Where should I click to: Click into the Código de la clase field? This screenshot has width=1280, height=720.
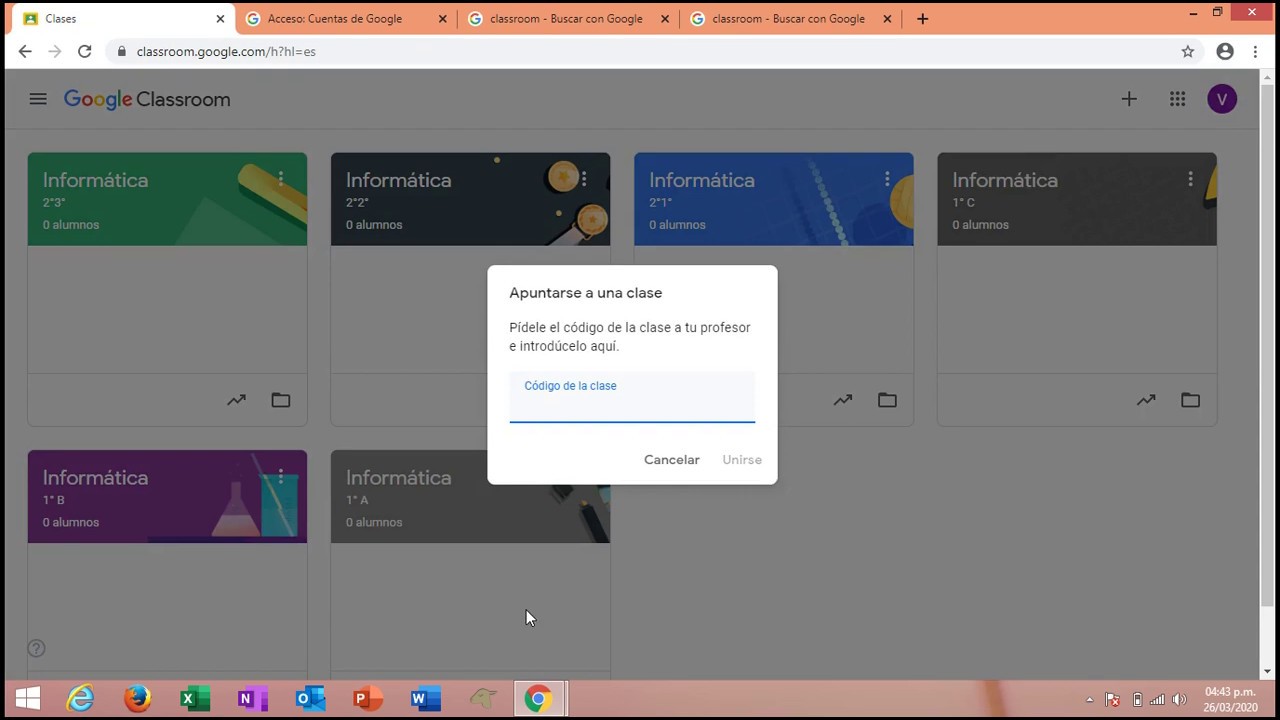point(632,397)
